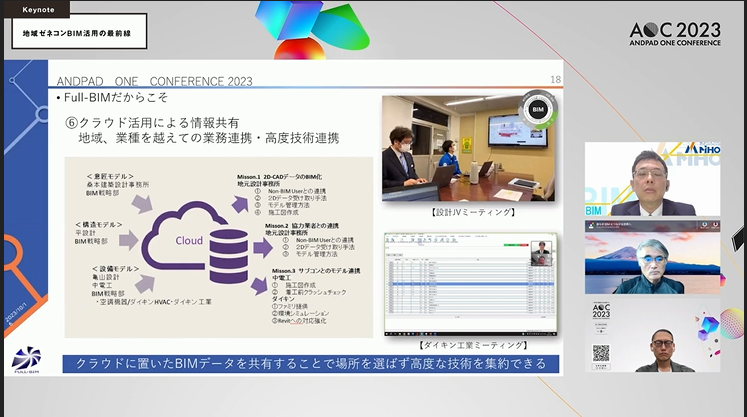747x417 pixels.
Task: Click the Misson.1 2D-CADデータのBIM化 heading
Action: click(x=280, y=177)
